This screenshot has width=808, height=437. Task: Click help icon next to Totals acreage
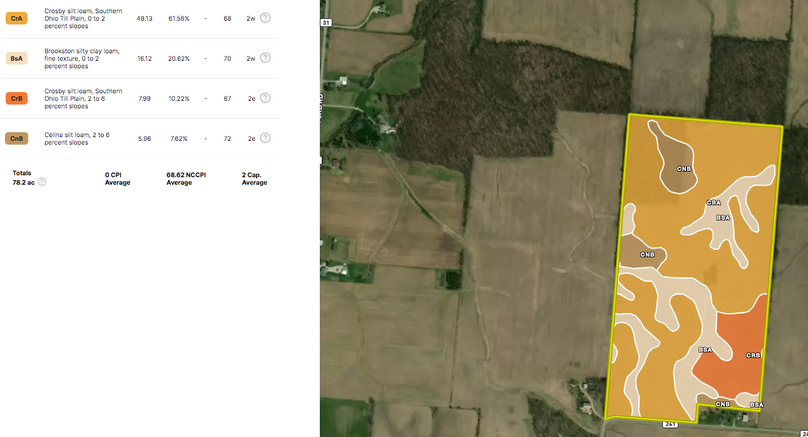42,182
